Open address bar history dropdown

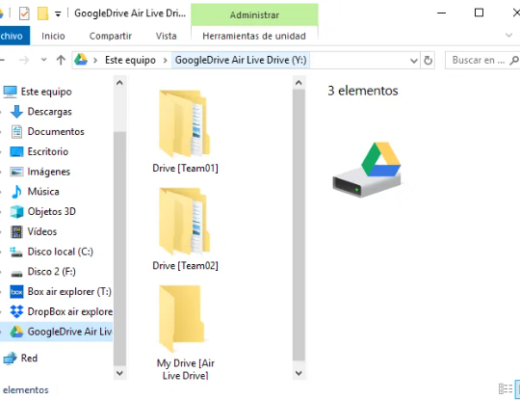414,61
